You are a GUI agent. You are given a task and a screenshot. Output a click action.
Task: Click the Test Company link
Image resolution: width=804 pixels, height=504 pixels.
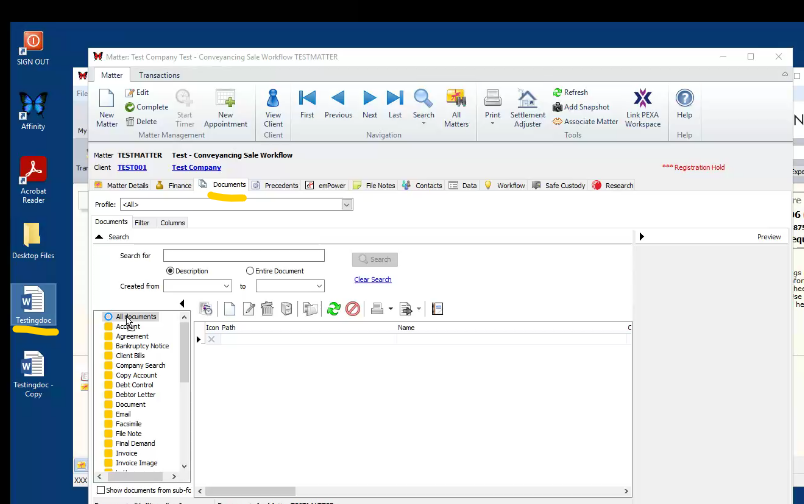196,167
